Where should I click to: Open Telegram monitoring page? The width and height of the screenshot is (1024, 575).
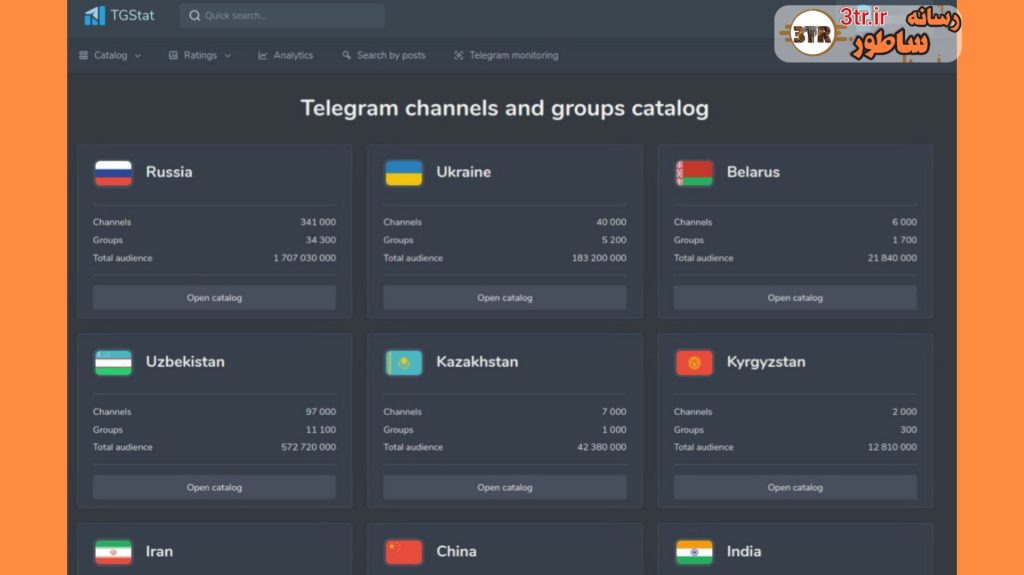pos(506,56)
